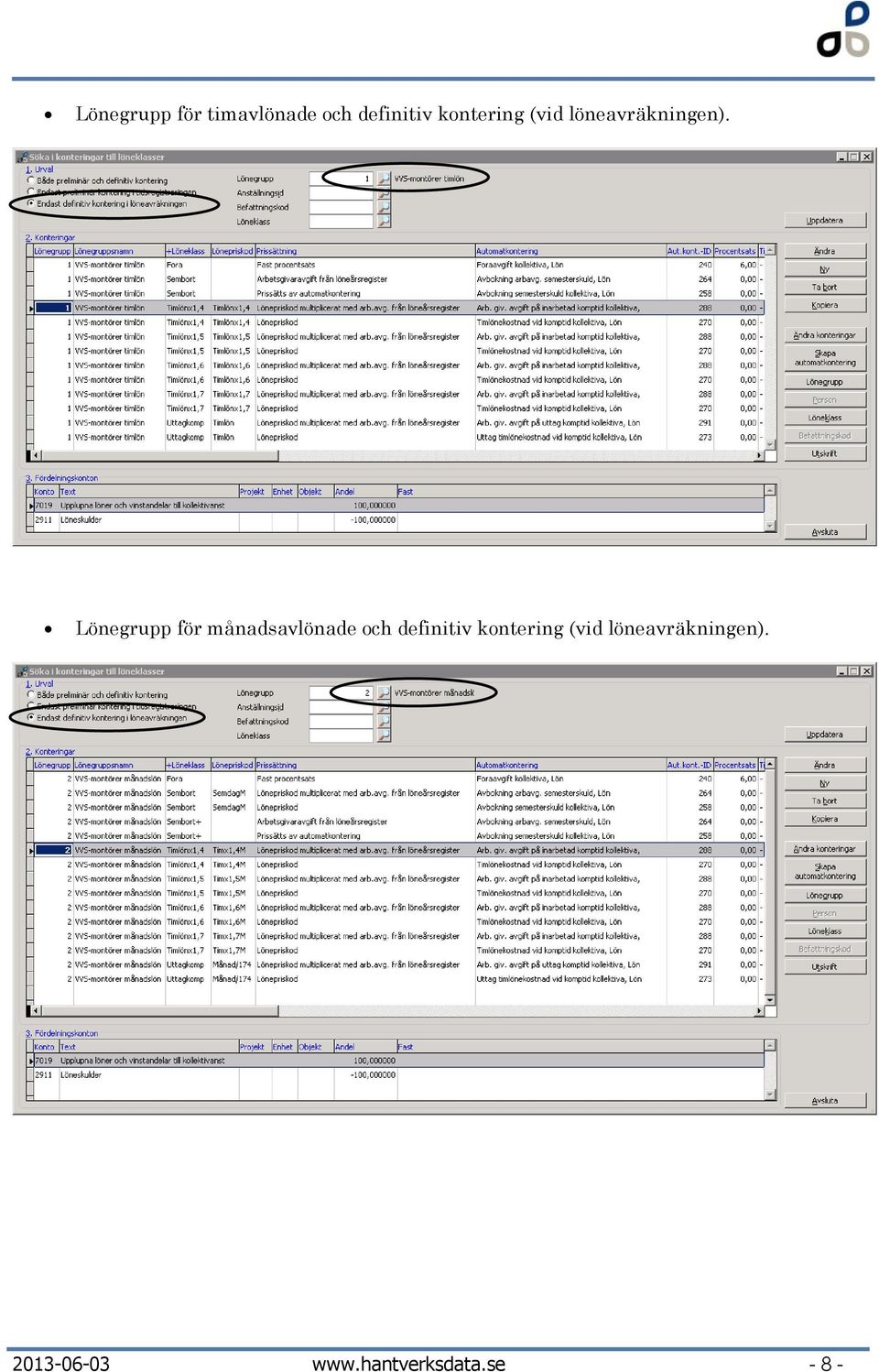Click Kopiera in the månadslön window
Image resolution: width=879 pixels, height=1372 pixels.
pos(825,820)
